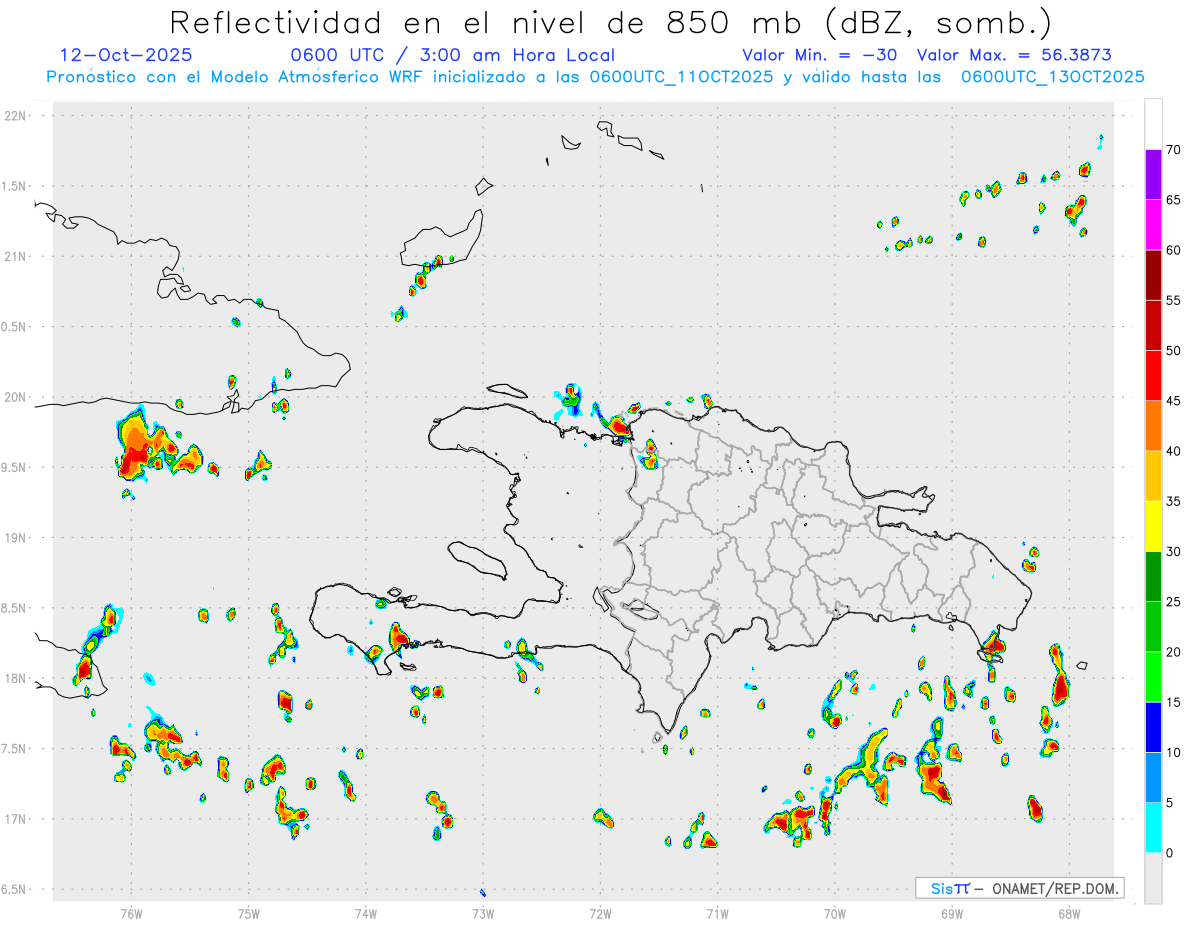Click the orange 40–45 dBZ colorbar segment

point(1153,426)
